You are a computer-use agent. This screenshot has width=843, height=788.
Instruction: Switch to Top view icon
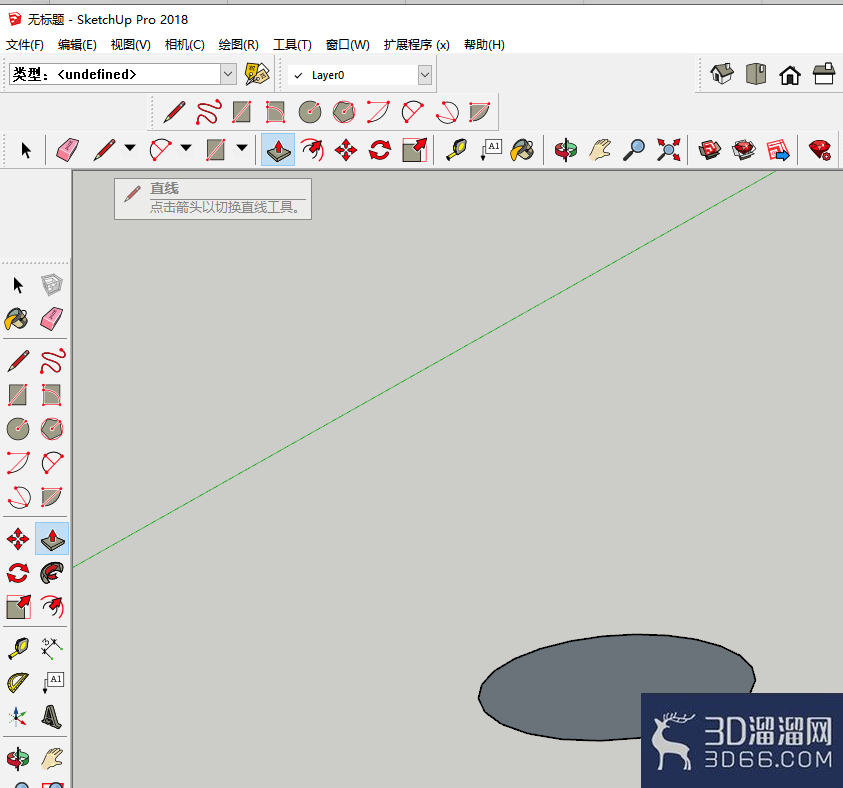[756, 74]
